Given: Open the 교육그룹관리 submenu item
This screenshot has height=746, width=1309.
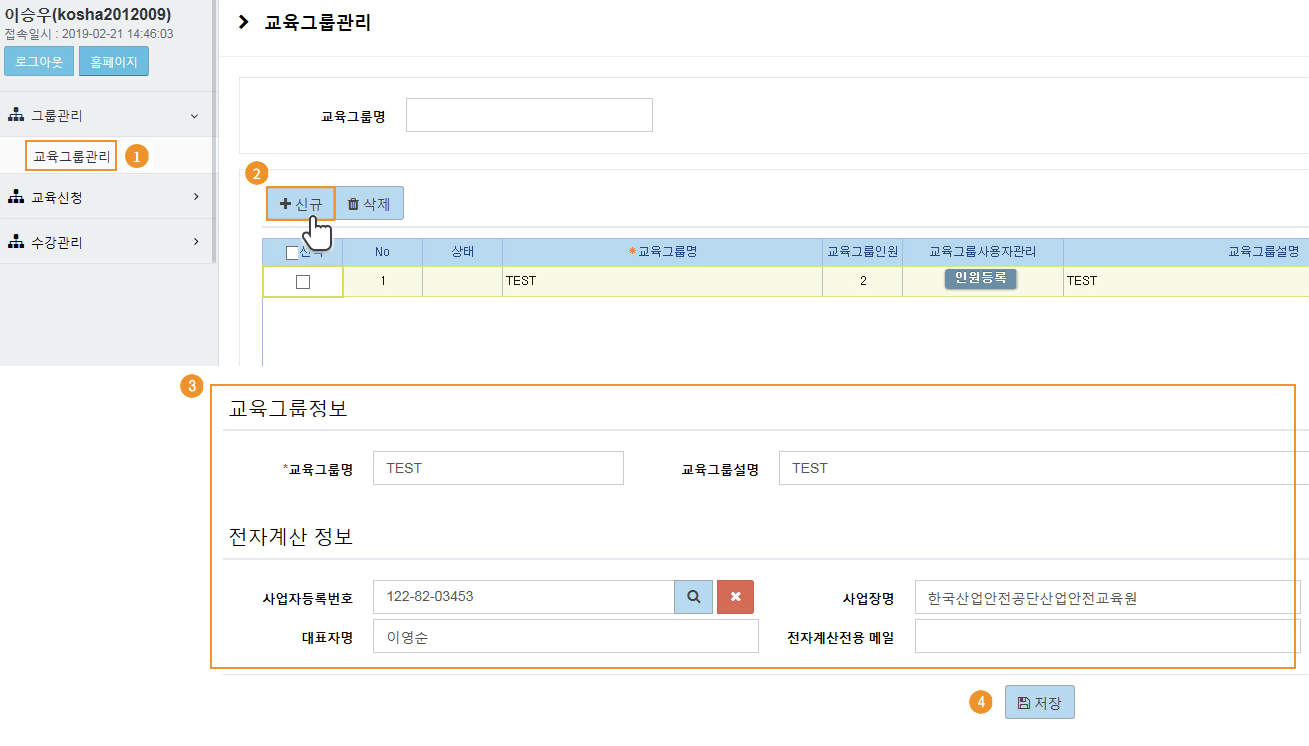Looking at the screenshot, I should (71, 156).
